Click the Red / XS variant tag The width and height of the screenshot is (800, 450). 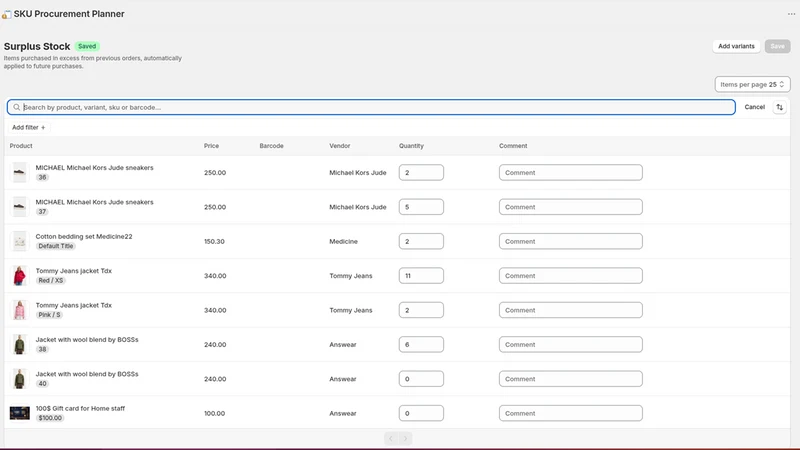point(51,281)
